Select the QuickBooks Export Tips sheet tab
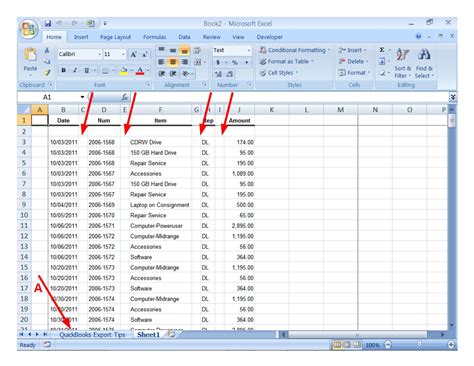474x366 pixels. coord(92,335)
